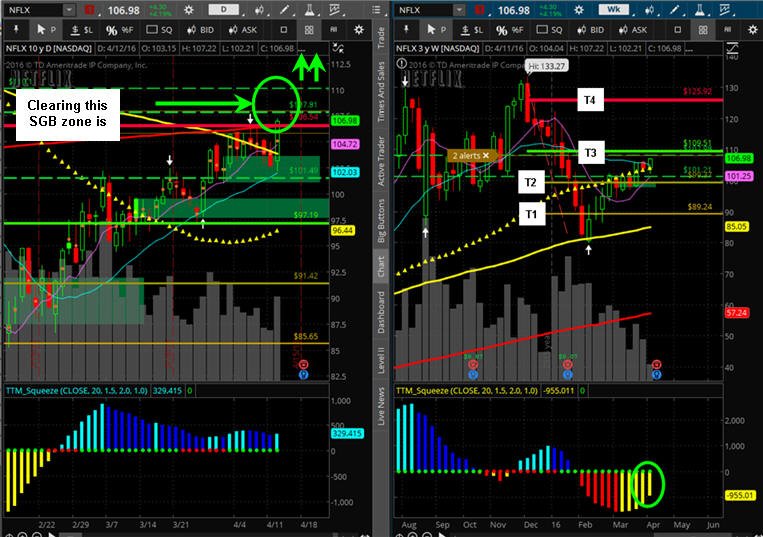The width and height of the screenshot is (763, 537).
Task: Toggle the SQ button on left toolbar
Action: [x=159, y=30]
